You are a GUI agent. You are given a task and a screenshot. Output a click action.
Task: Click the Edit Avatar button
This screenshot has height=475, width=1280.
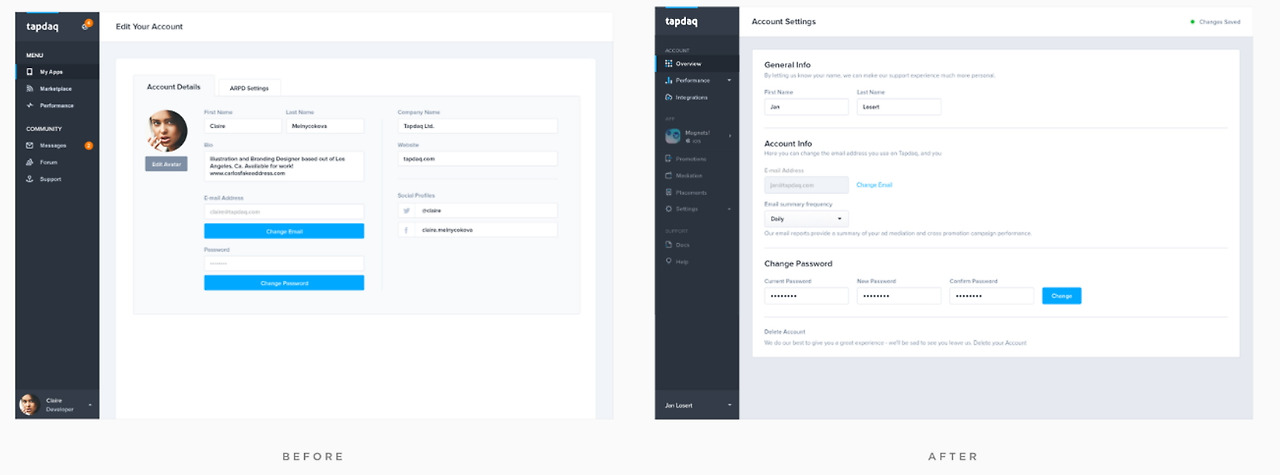point(166,164)
